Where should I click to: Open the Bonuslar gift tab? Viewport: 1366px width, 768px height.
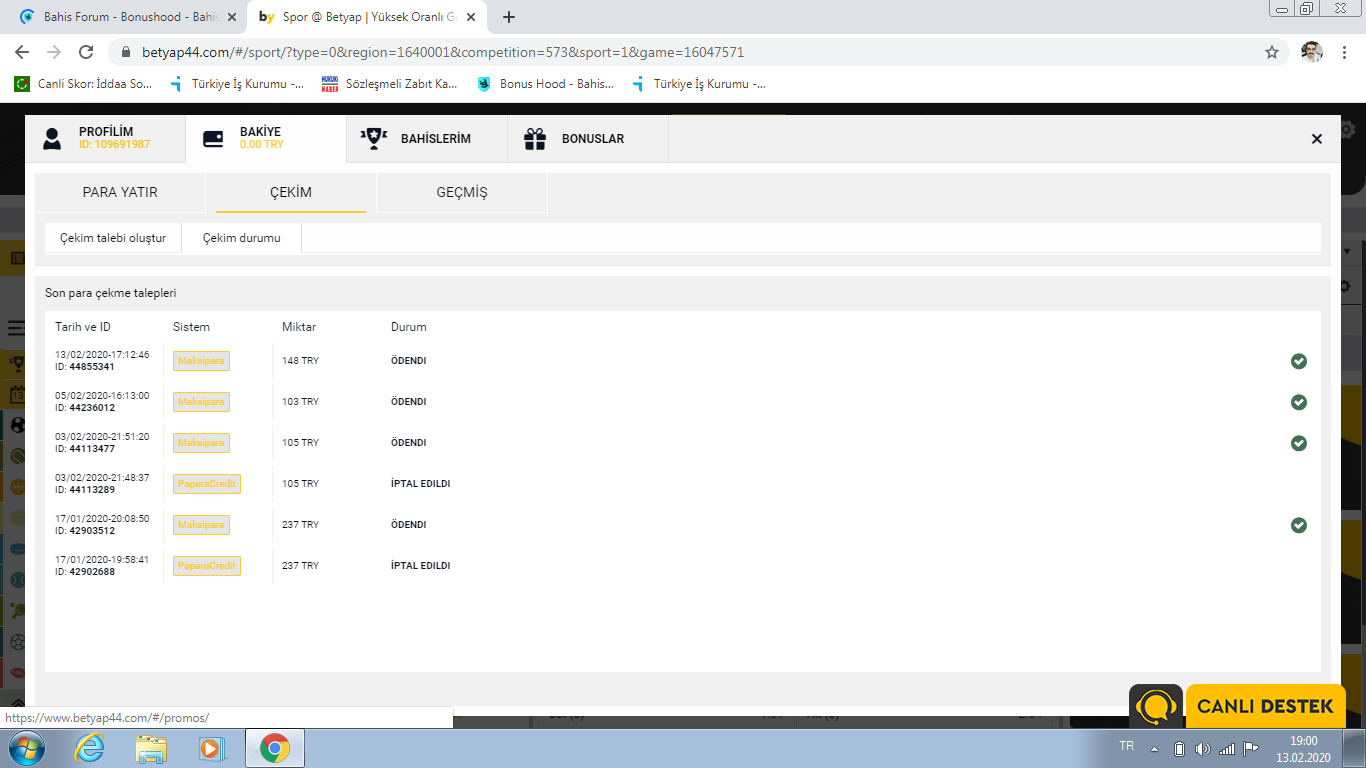pos(588,139)
